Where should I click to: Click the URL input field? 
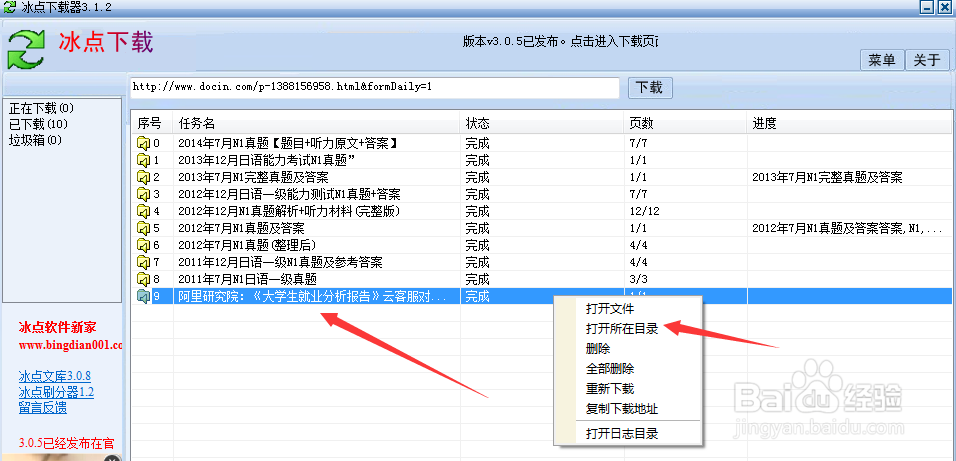(x=375, y=87)
